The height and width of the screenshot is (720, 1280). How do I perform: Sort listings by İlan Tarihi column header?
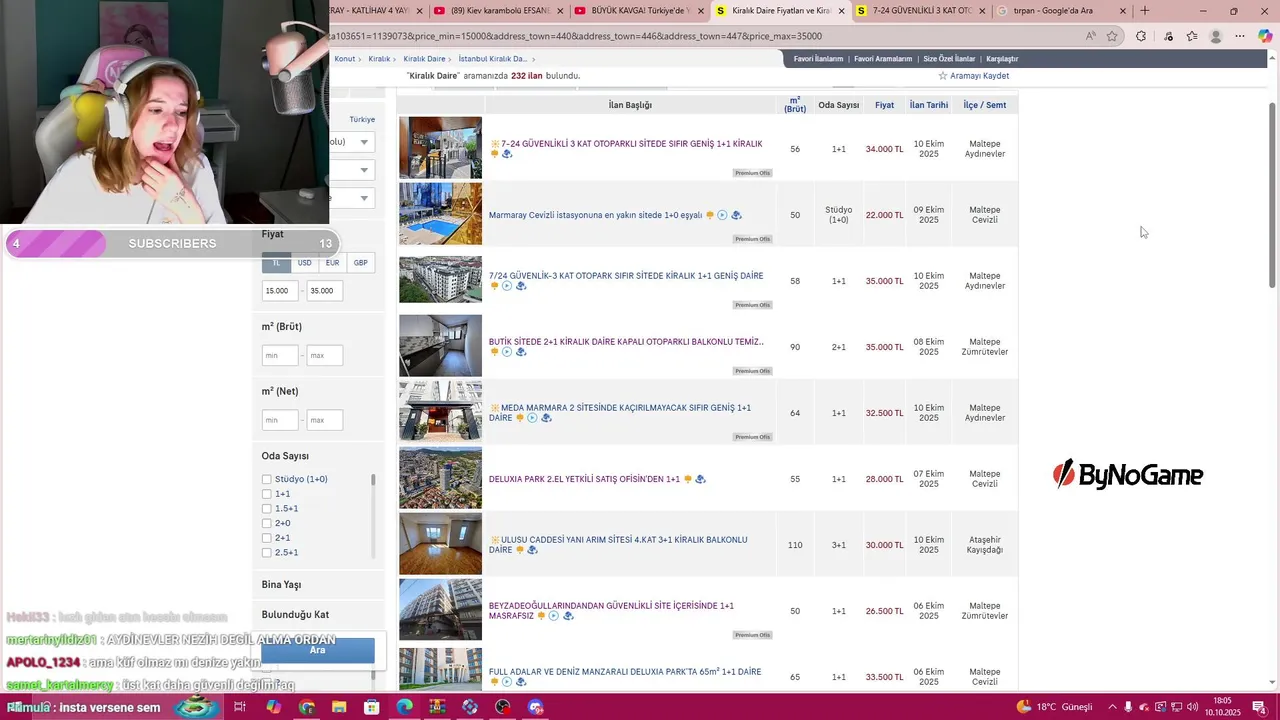tap(929, 105)
